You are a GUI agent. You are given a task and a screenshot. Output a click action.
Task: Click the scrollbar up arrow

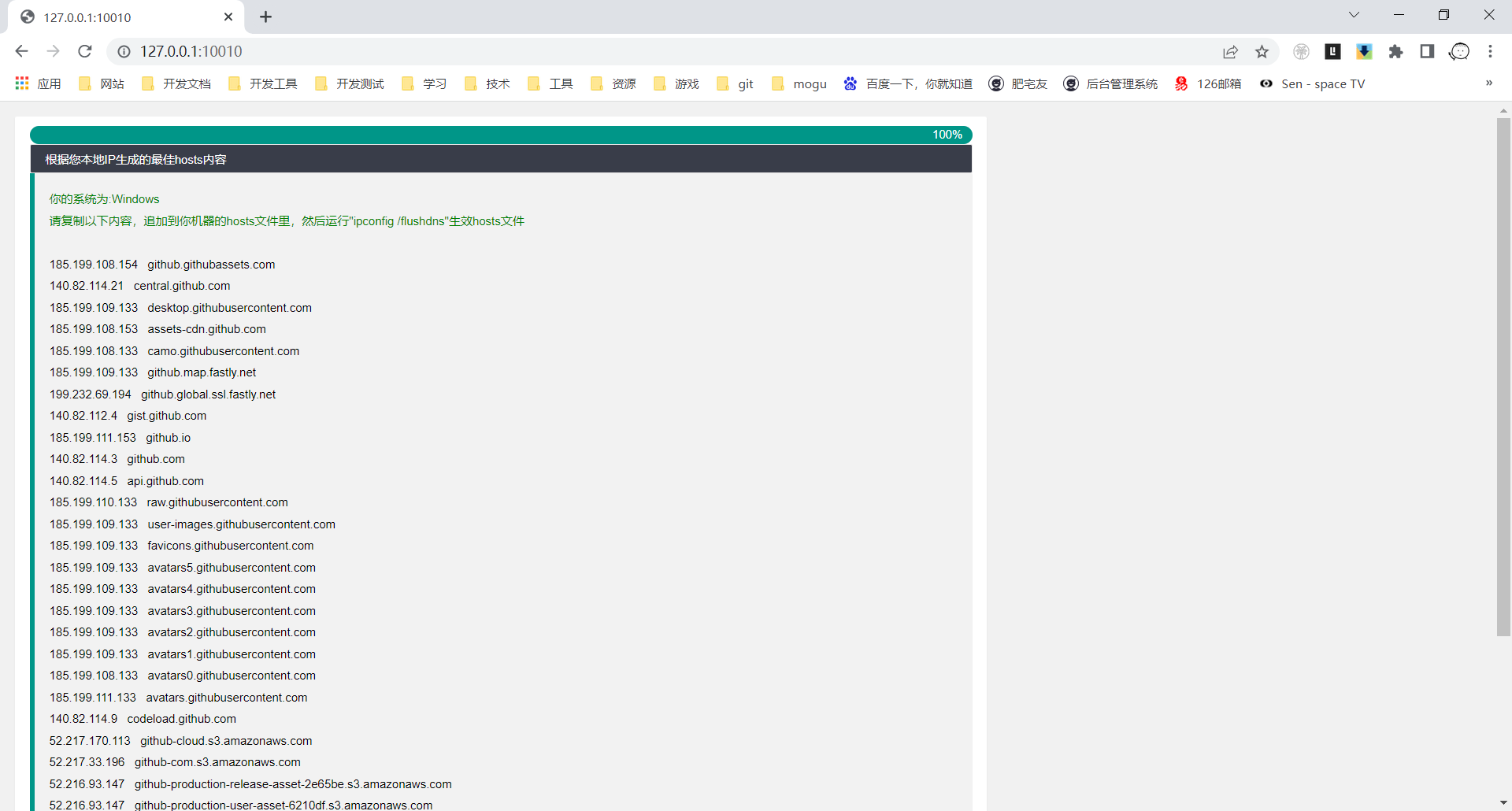coord(1503,110)
